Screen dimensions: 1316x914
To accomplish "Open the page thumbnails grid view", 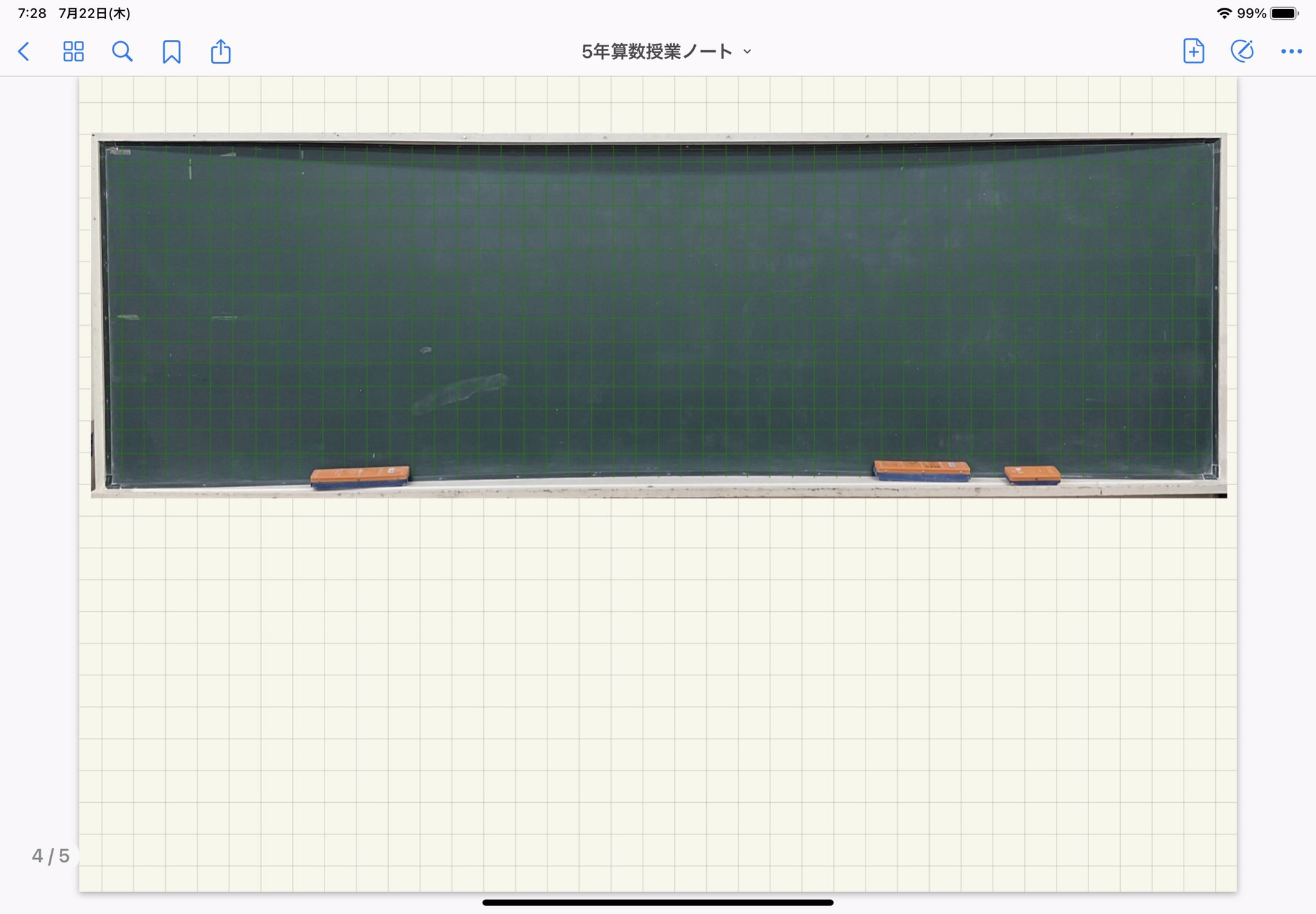I will coord(73,51).
